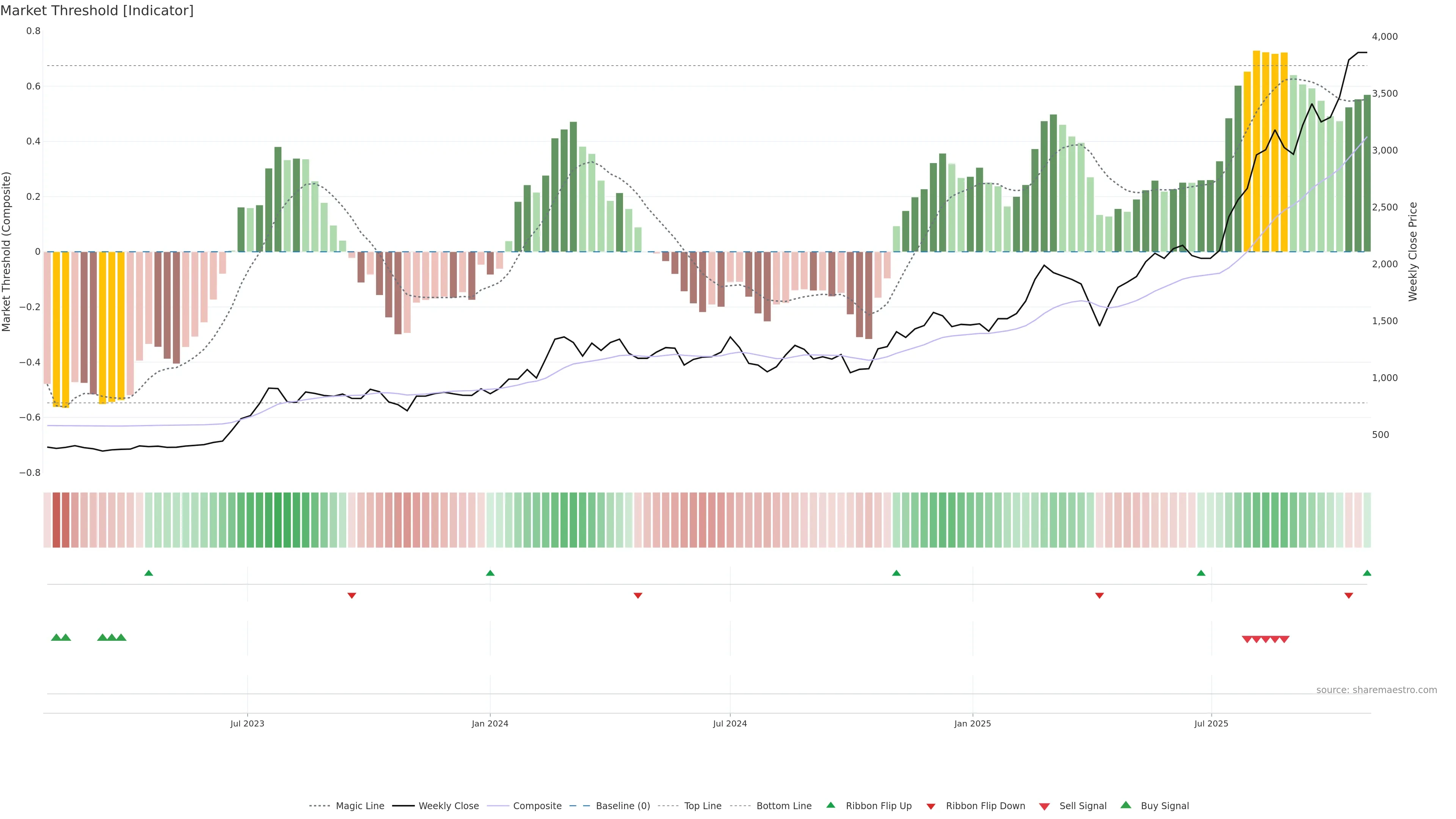Click the Ribbon Flip Up legend triangle icon
The image size is (1456, 819).
pyautogui.click(x=830, y=805)
